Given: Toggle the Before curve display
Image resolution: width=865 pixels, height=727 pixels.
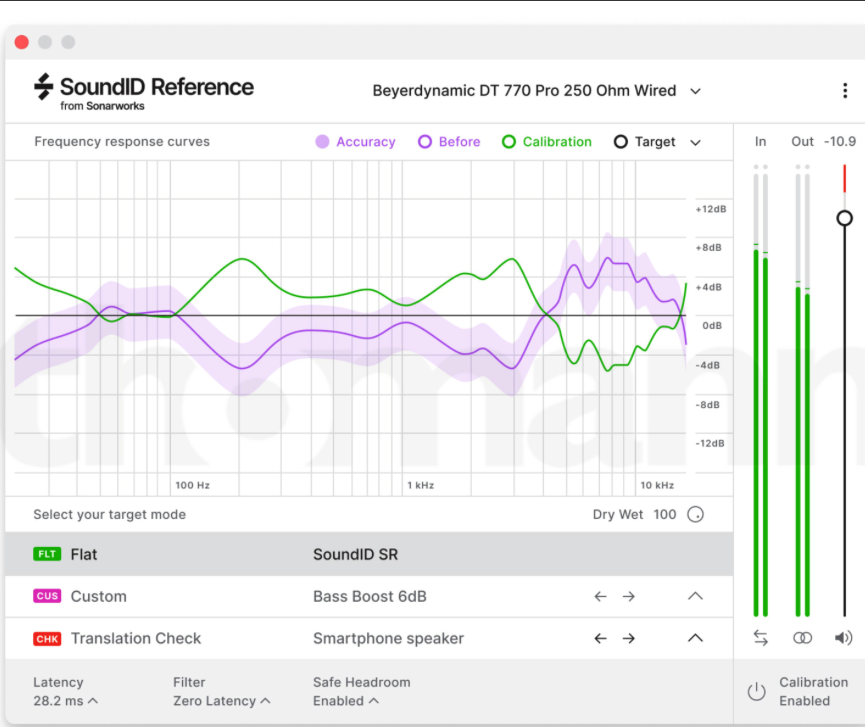Looking at the screenshot, I should pos(449,142).
